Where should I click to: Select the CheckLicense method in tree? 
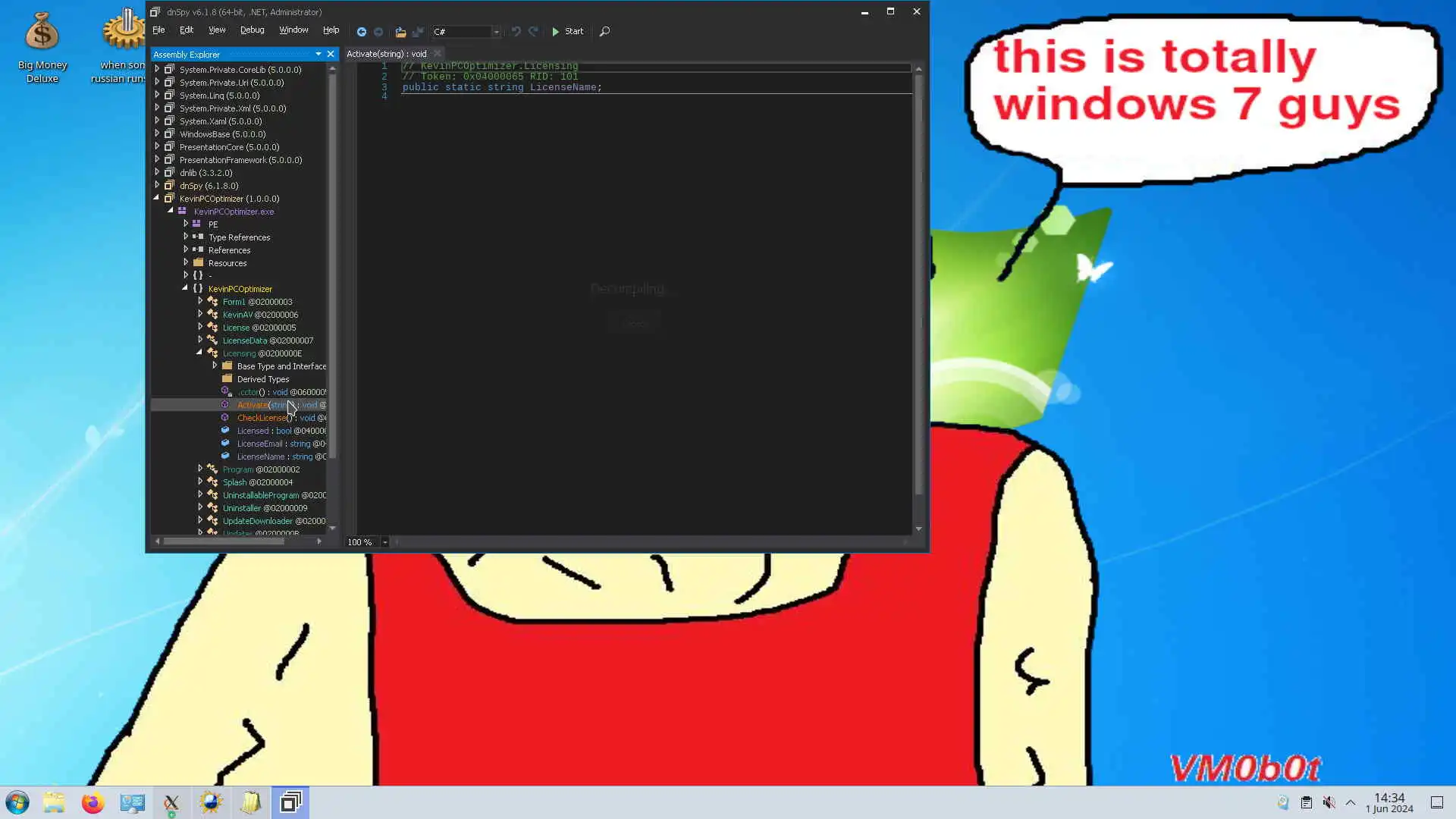(x=262, y=418)
